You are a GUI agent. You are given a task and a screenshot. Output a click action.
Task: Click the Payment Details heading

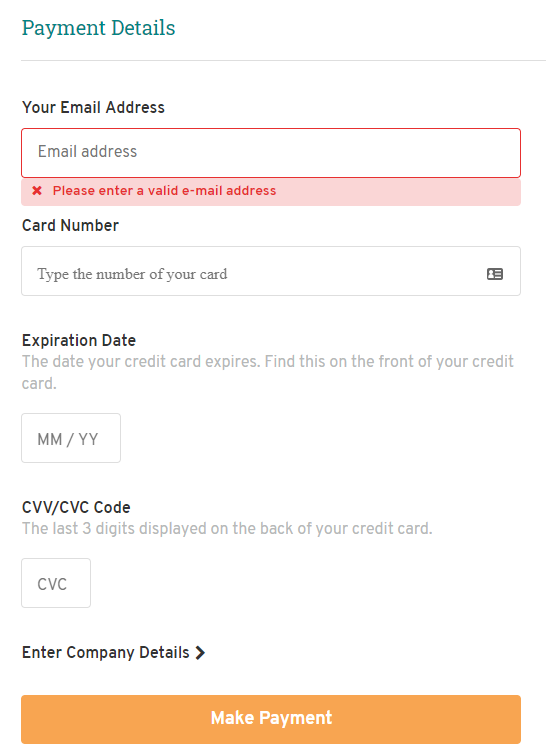pos(99,28)
